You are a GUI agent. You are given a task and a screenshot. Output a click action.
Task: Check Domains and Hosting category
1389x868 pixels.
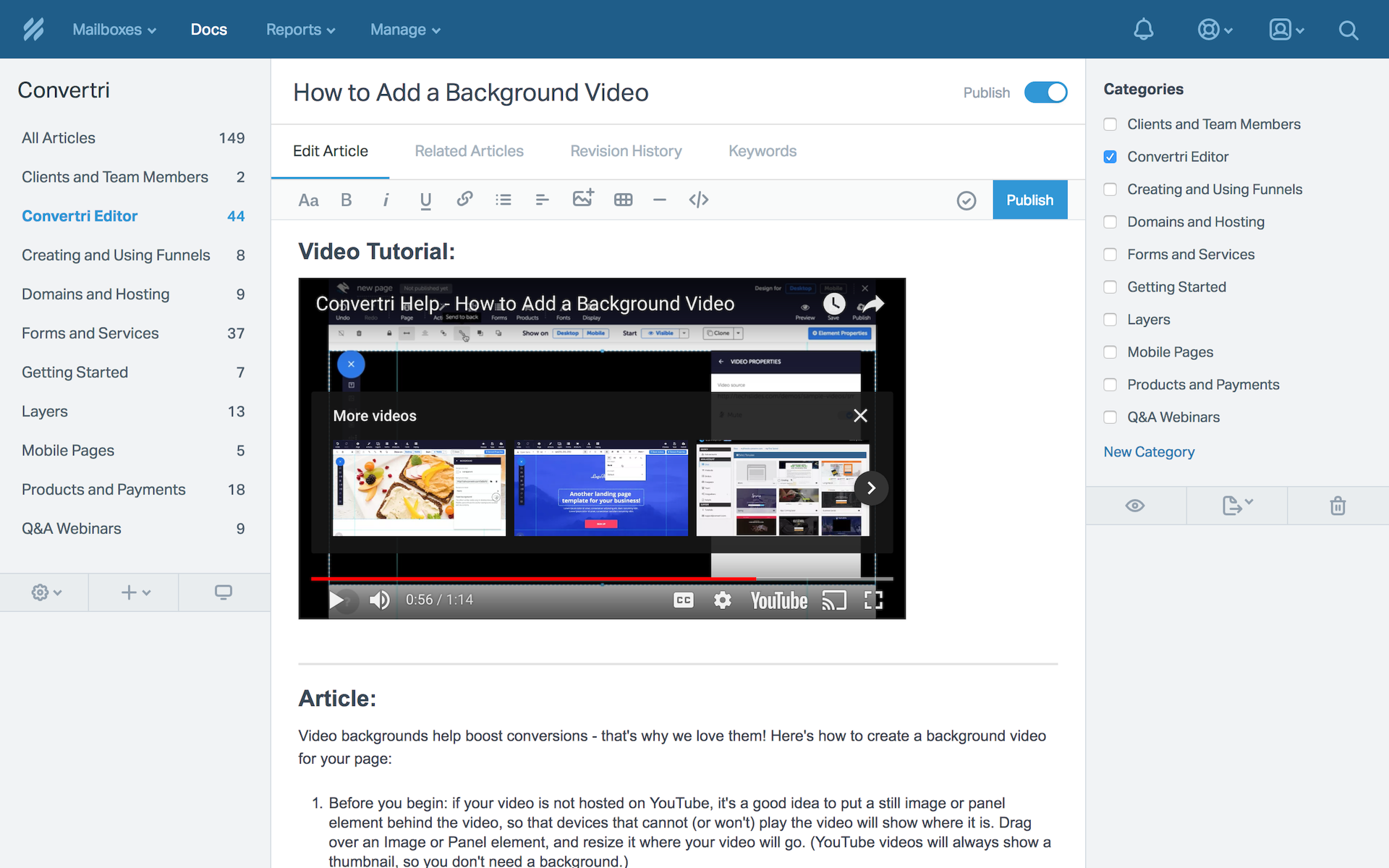1110,222
